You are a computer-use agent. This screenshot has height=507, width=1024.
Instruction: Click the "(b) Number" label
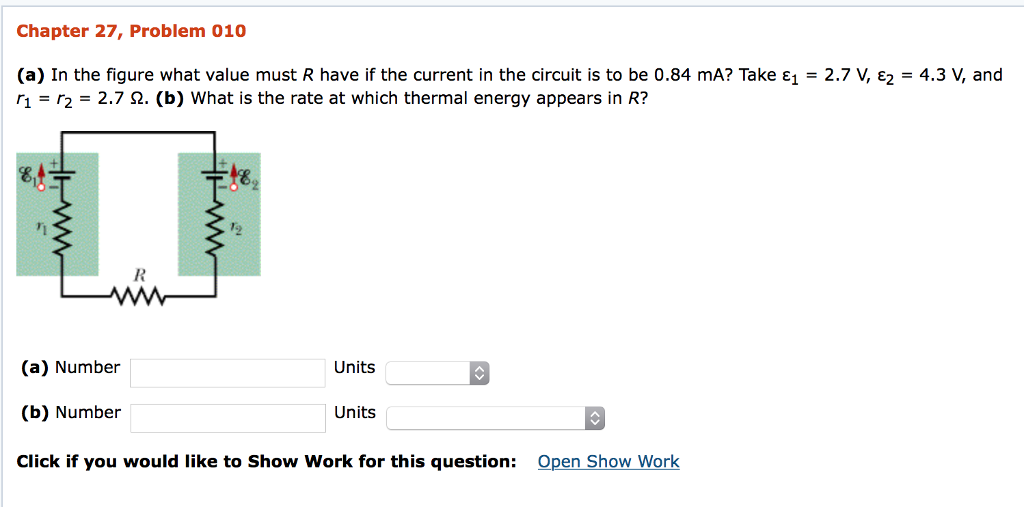69,412
